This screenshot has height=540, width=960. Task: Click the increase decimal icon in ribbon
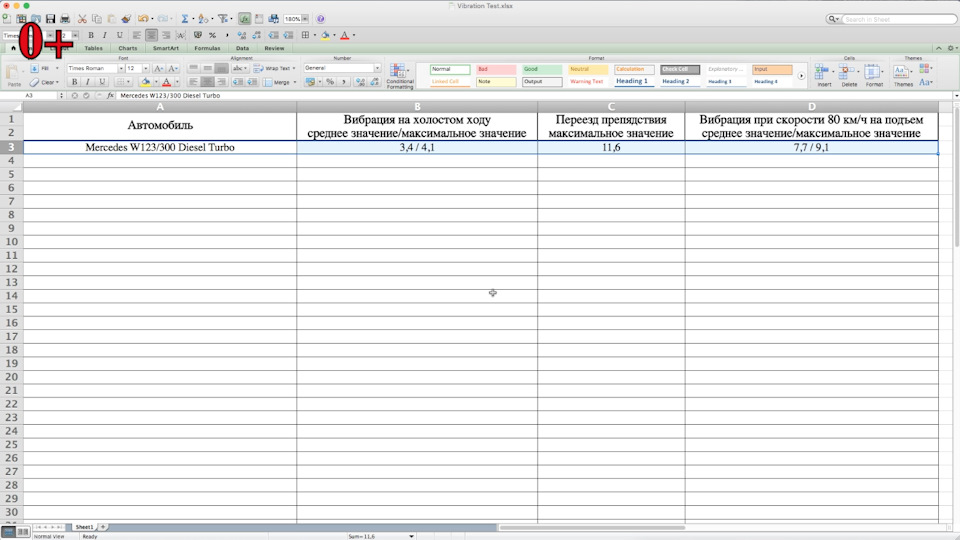click(x=360, y=81)
